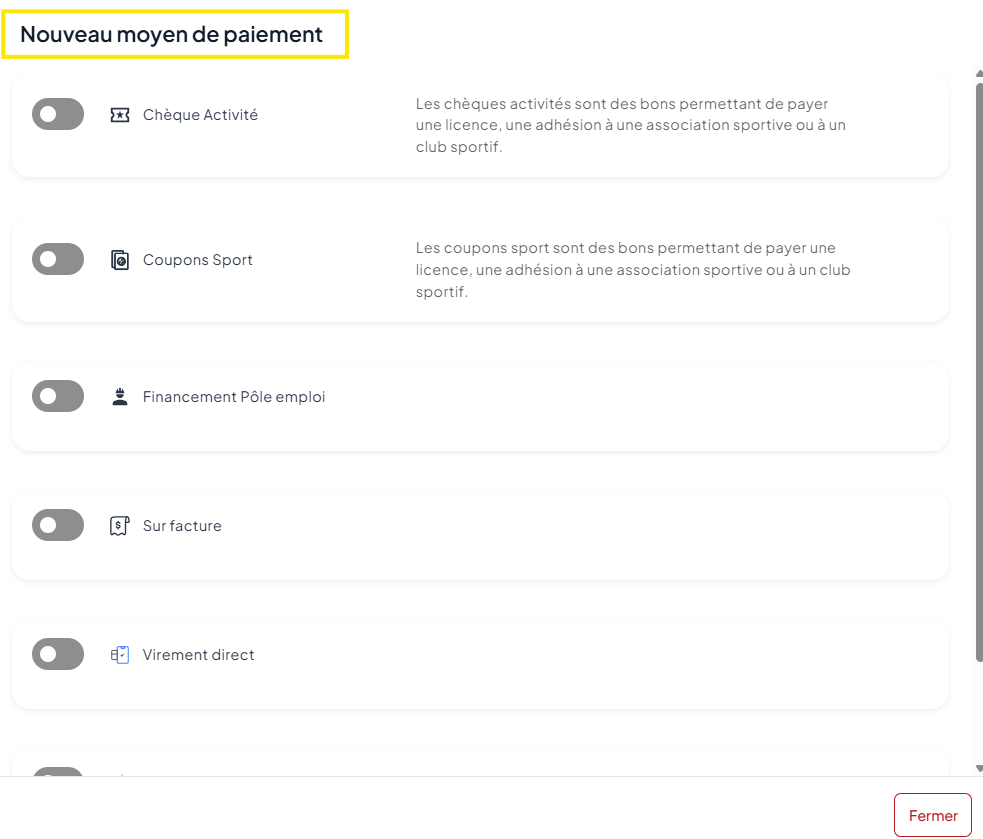
Task: Click the Virement direct label
Action: (x=198, y=655)
